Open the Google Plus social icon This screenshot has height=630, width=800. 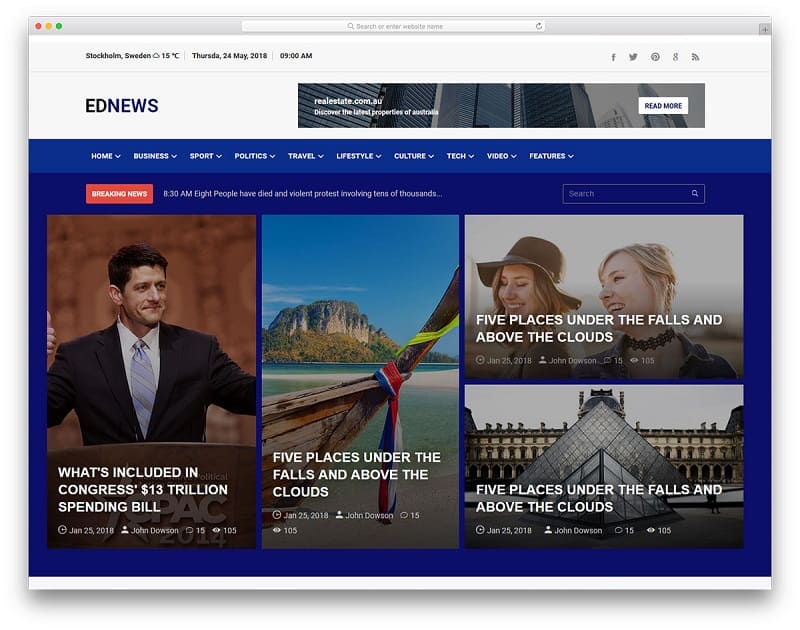pyautogui.click(x=676, y=57)
